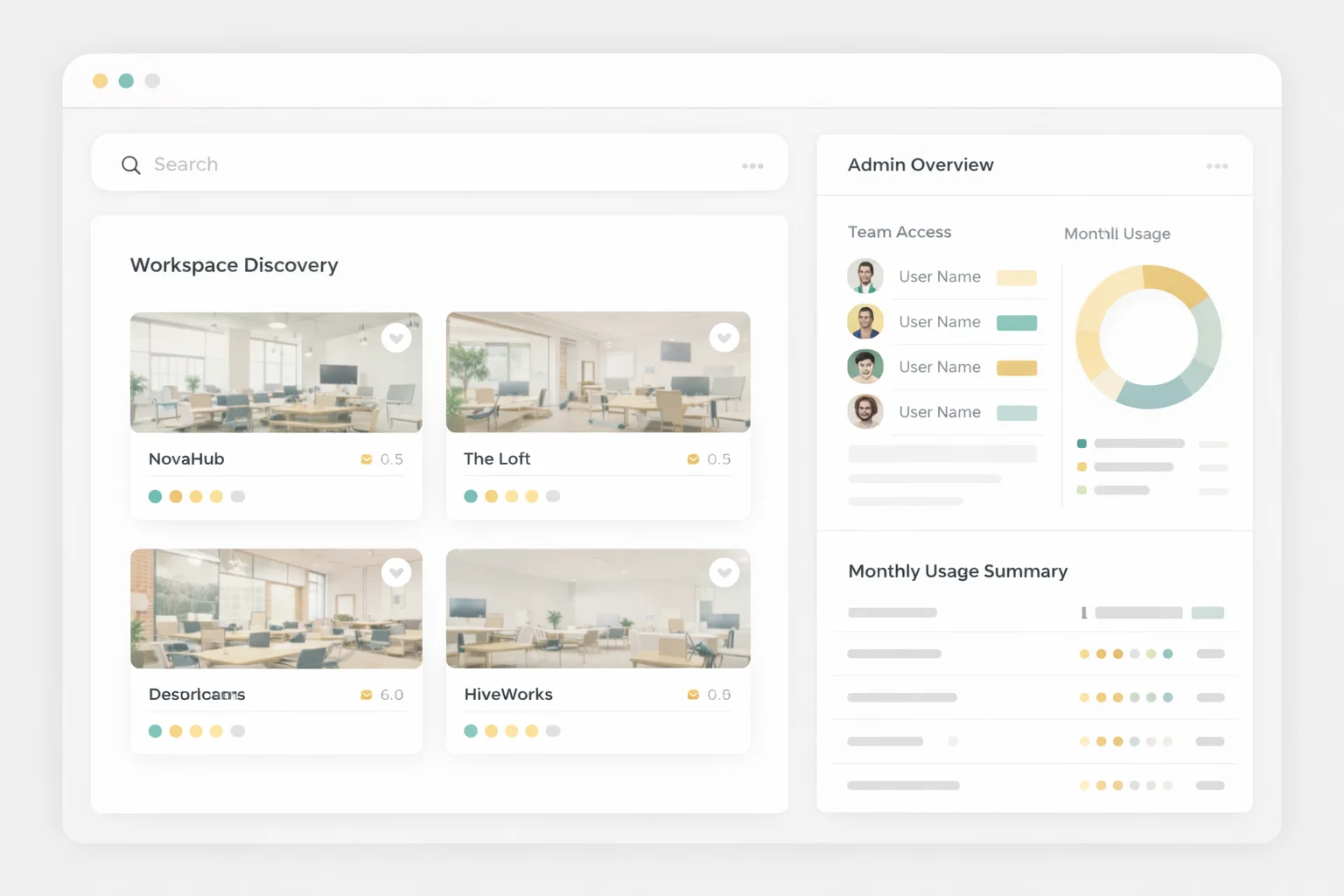Click the heart icon on the Desorlcans card

[396, 572]
